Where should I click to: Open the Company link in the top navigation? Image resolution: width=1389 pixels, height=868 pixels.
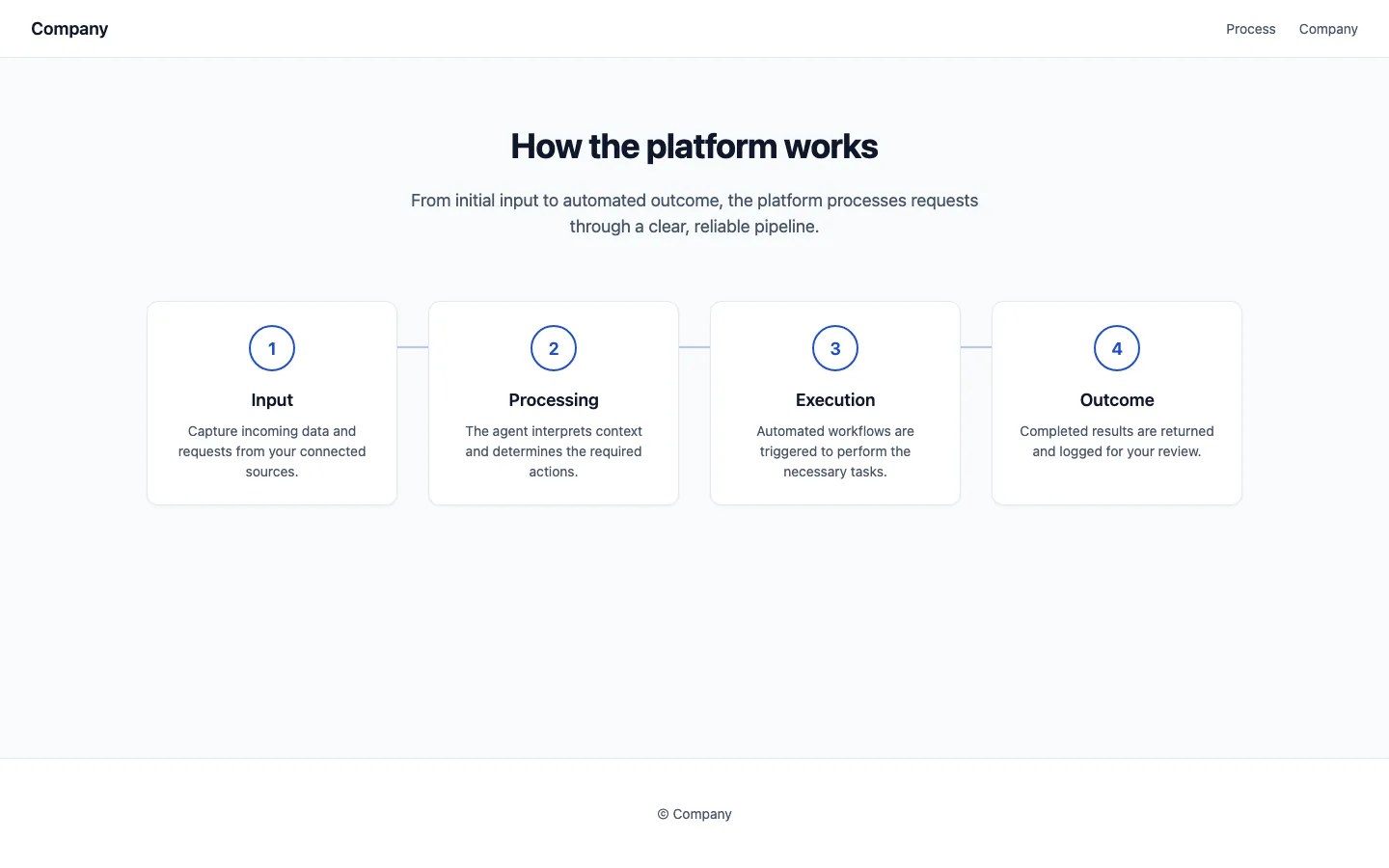point(1328,29)
